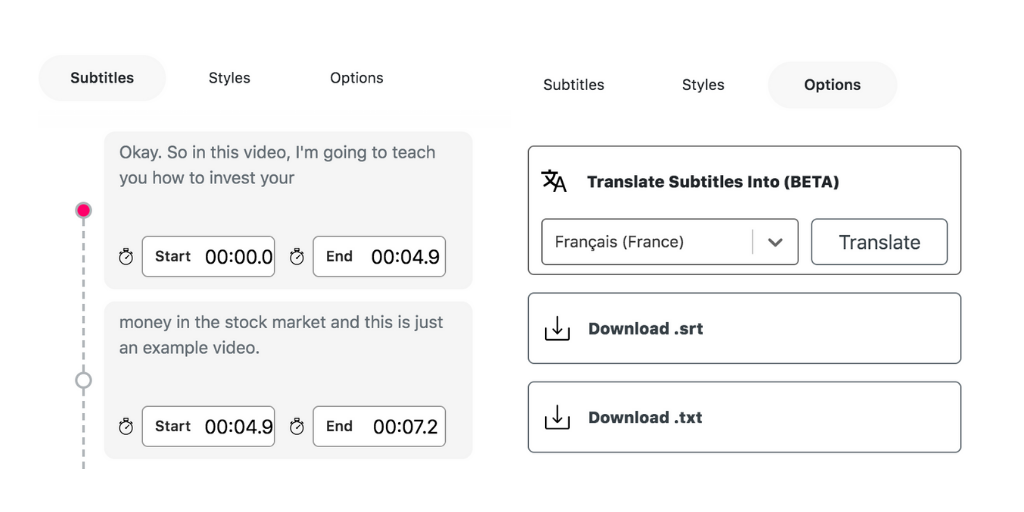
Task: Open the Français (France) language selector
Action: pyautogui.click(x=670, y=242)
